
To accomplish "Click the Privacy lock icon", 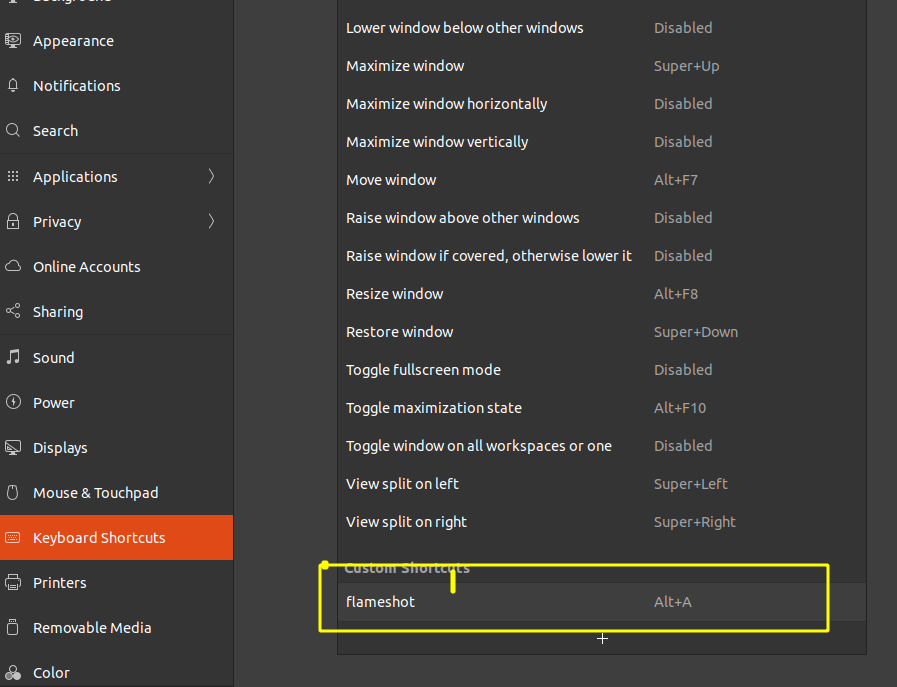I will click(x=13, y=221).
